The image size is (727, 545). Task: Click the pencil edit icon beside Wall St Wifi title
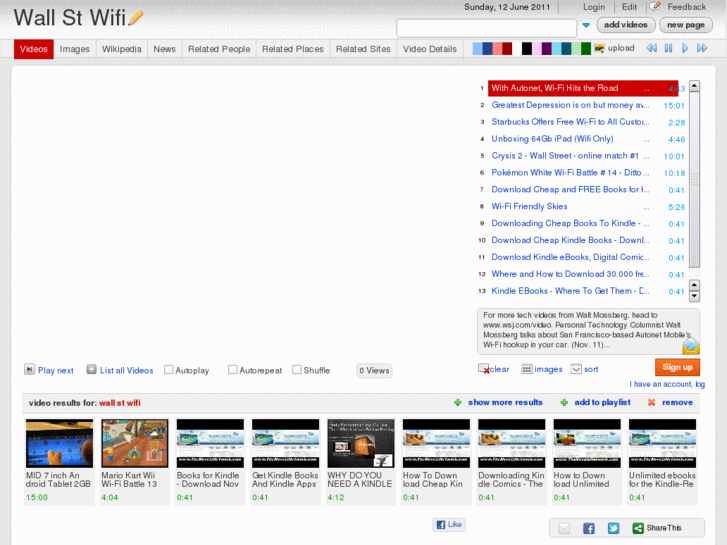click(135, 18)
